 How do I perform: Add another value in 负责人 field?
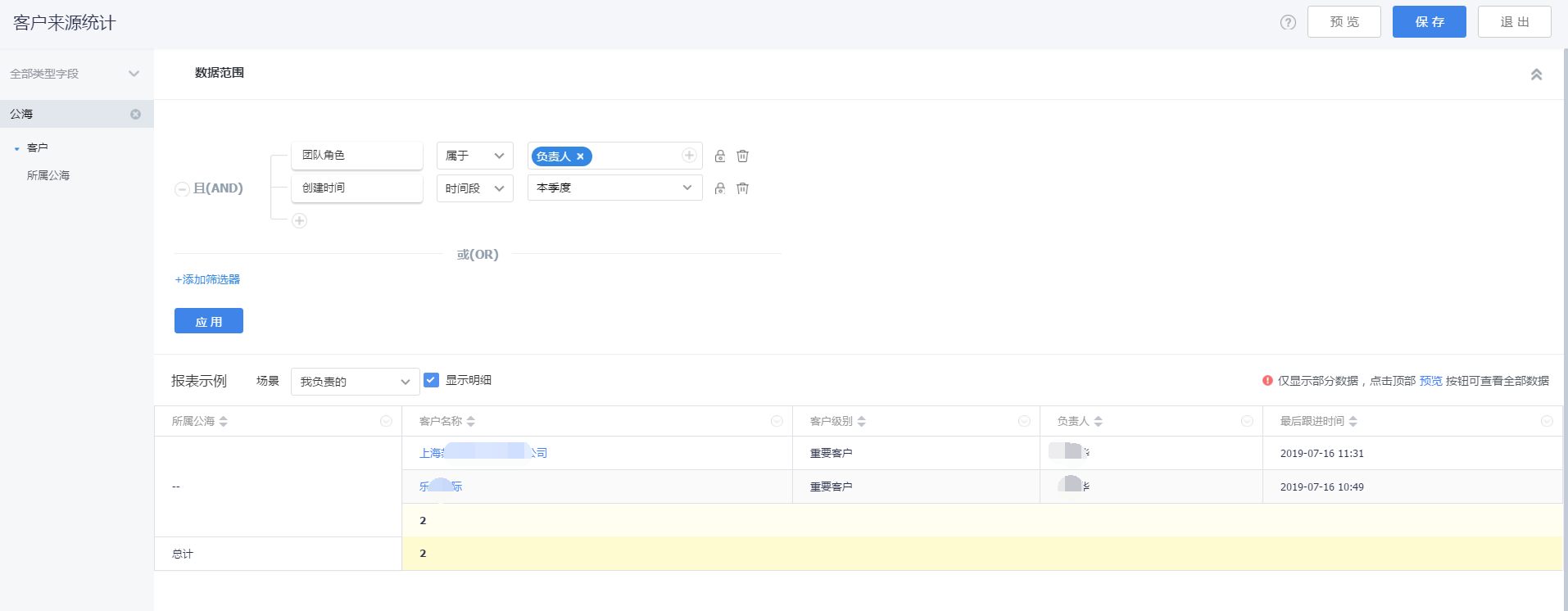[x=689, y=156]
